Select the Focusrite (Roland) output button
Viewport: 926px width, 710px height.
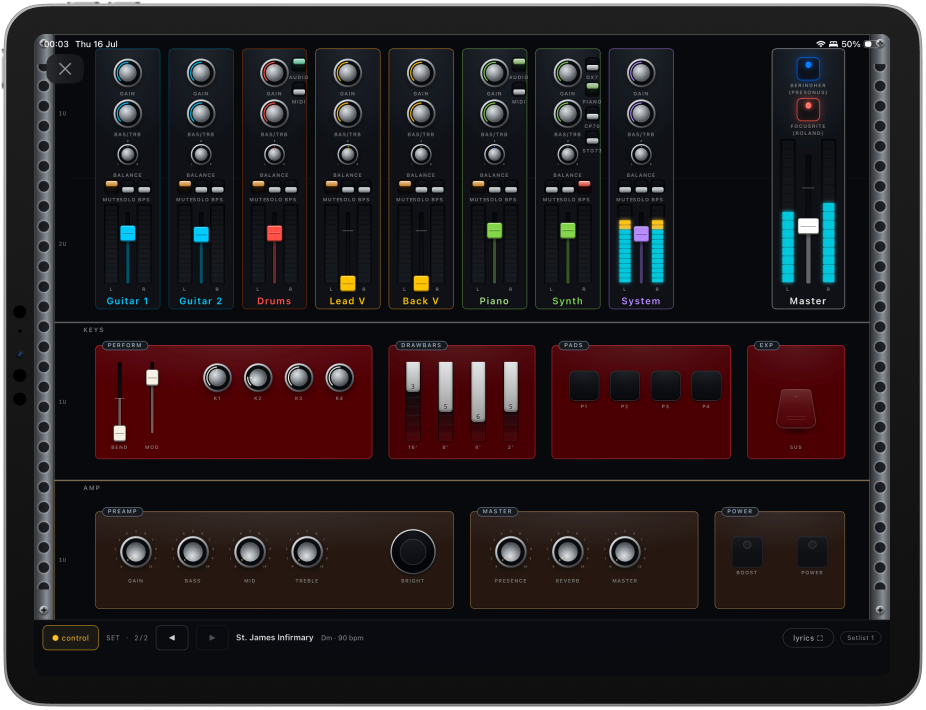[808, 109]
